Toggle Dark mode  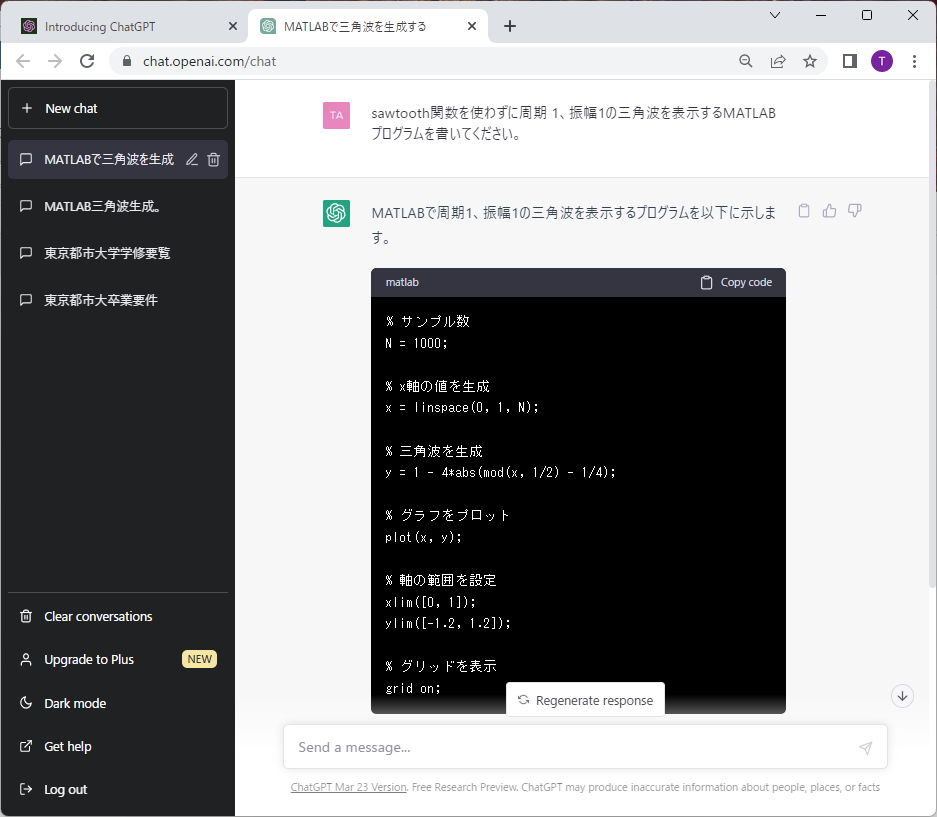(x=118, y=703)
